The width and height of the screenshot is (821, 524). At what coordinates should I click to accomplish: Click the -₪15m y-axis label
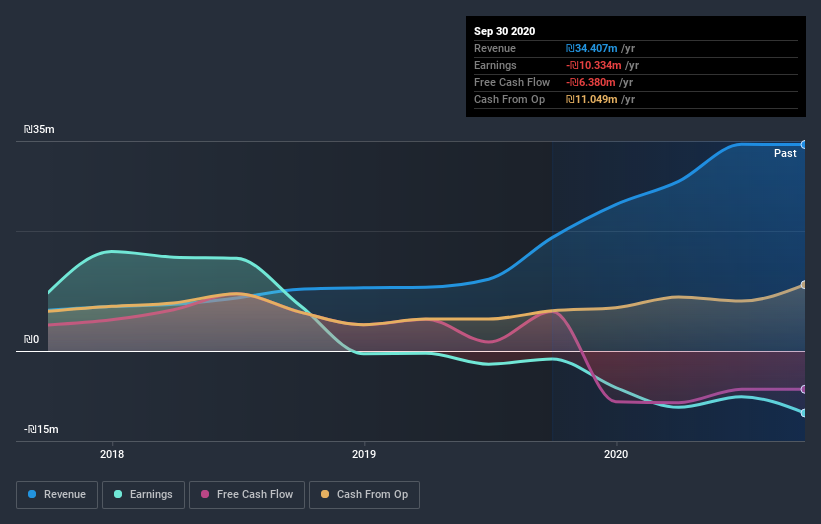click(41, 429)
